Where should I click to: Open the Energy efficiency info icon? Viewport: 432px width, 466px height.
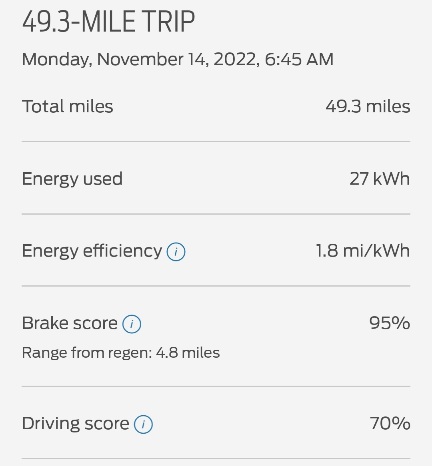coord(176,252)
